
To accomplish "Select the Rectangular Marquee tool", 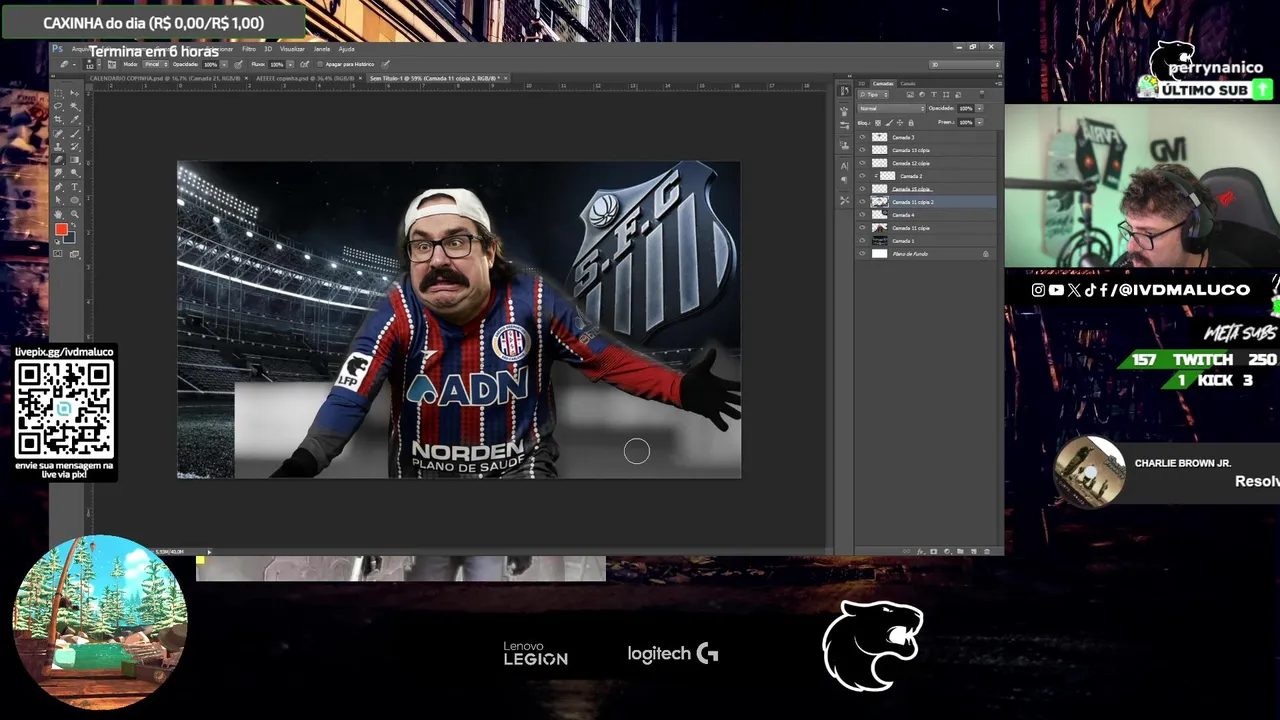I will point(58,92).
